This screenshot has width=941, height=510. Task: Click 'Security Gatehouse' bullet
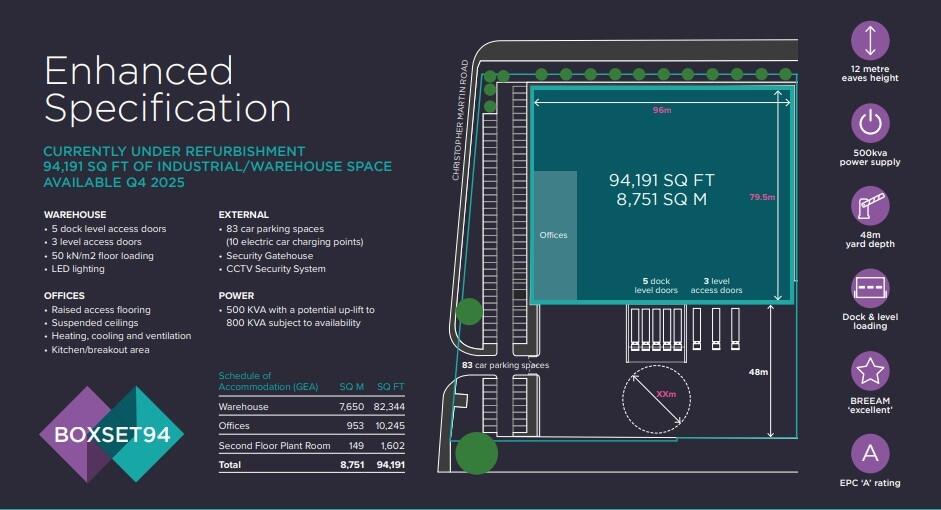(x=266, y=256)
